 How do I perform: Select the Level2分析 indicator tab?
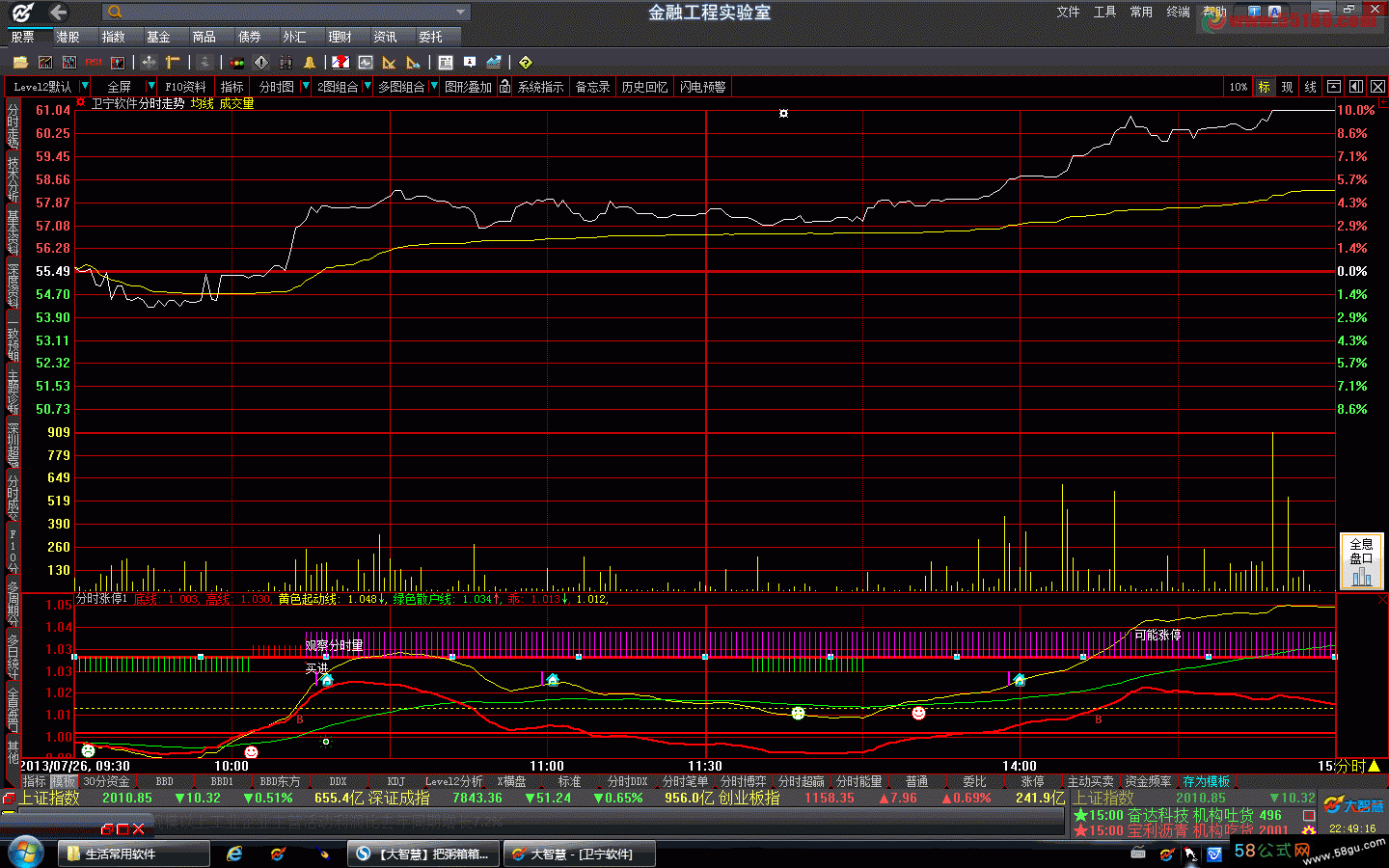453,782
